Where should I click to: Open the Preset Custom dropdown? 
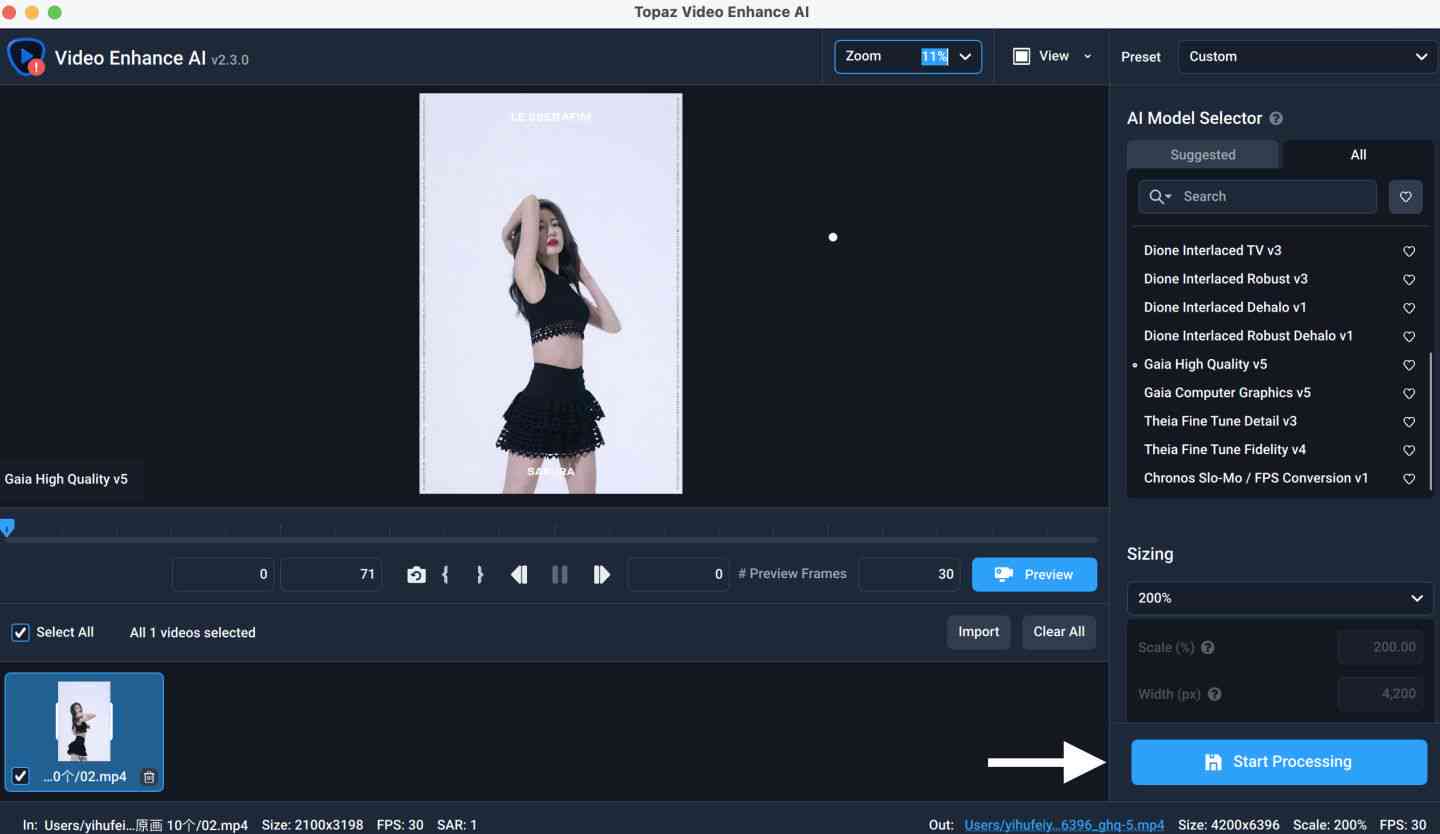click(1308, 57)
